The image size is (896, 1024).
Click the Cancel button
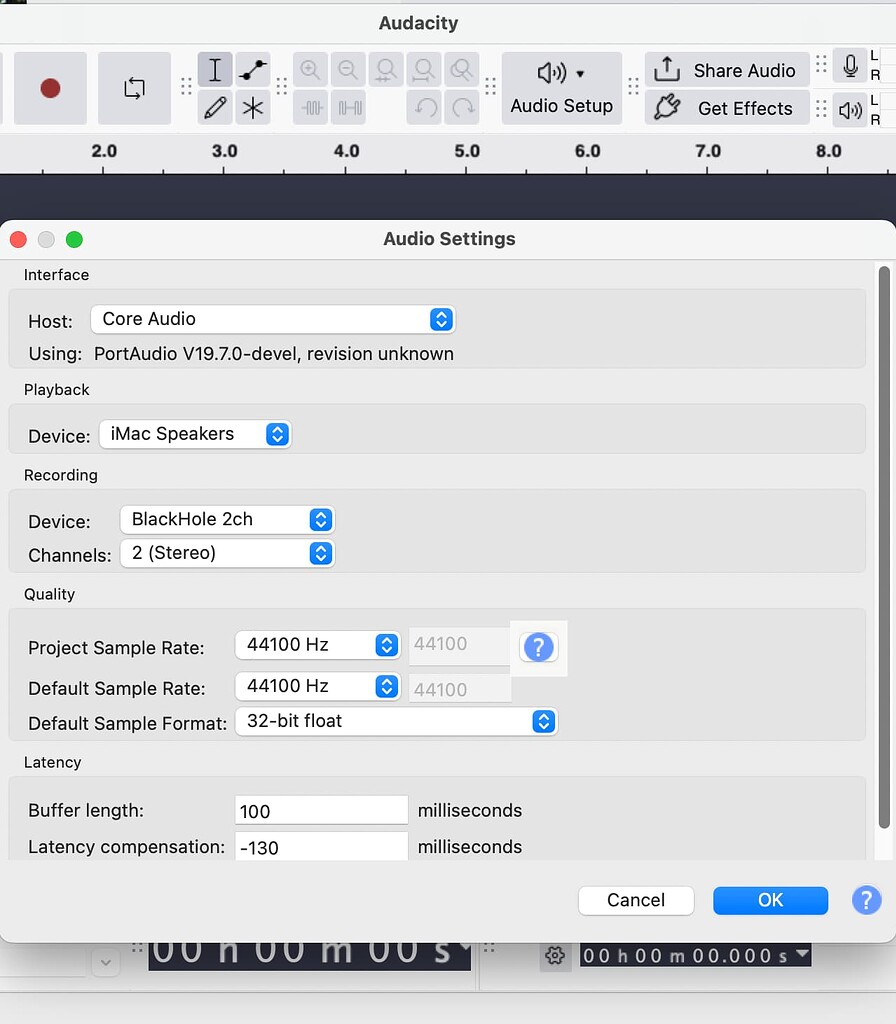[x=636, y=901]
